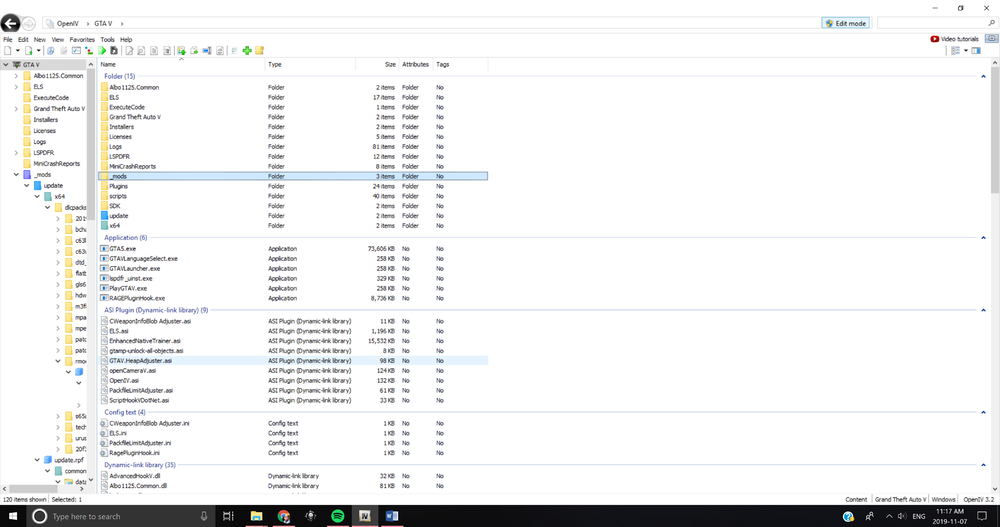Collapse the Dynamic-link library (35) group
The image size is (1000, 527).
983,465
